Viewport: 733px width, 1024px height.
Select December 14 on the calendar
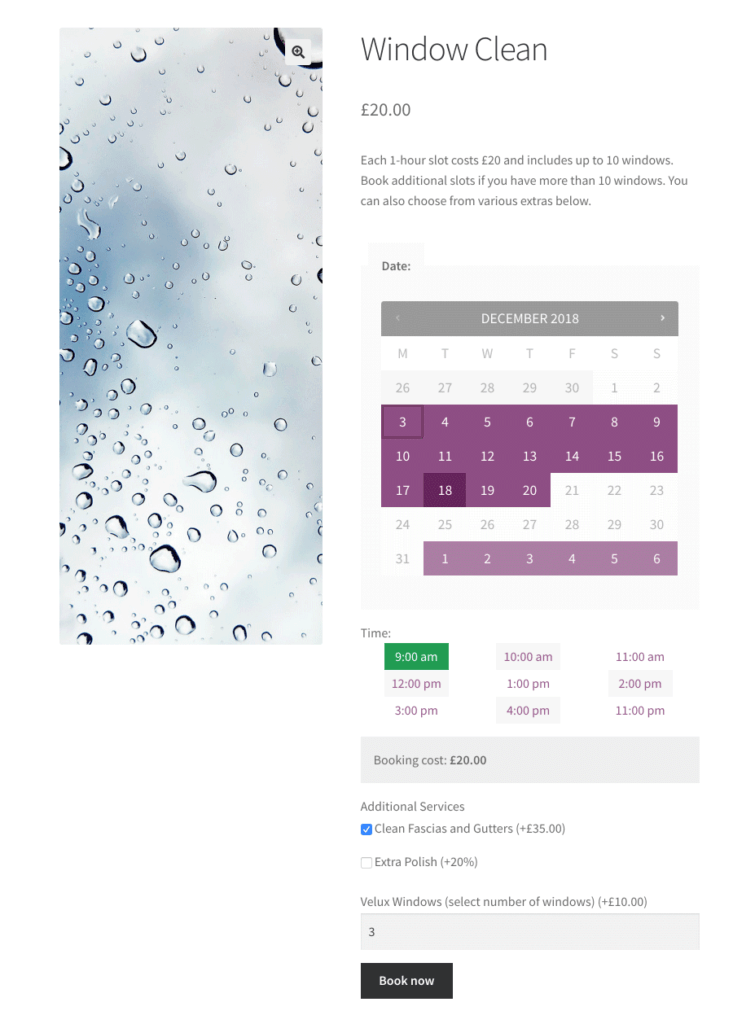click(571, 455)
